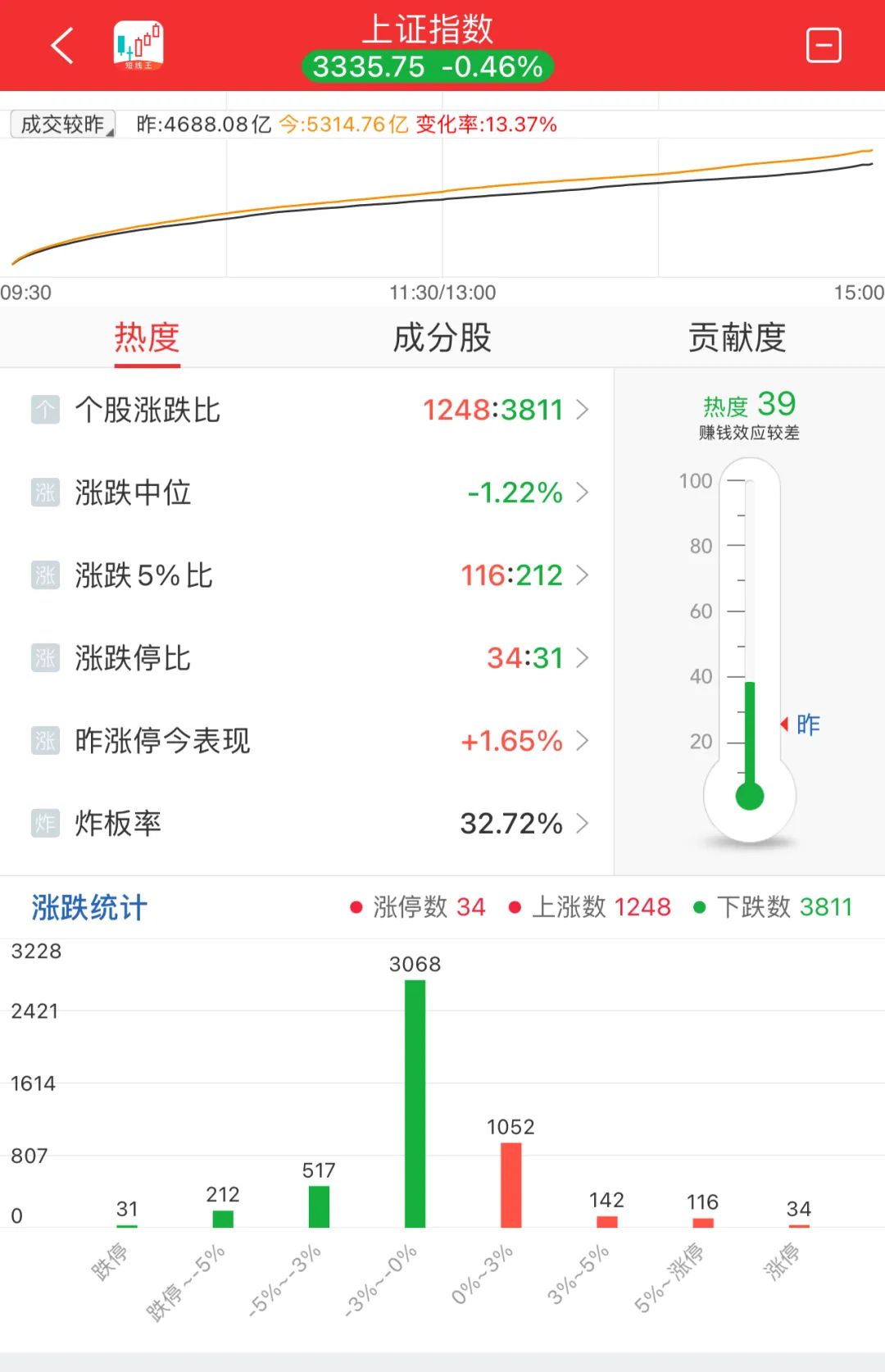Tap the 涨跌中位 row icon
885x1372 pixels.
pos(45,492)
